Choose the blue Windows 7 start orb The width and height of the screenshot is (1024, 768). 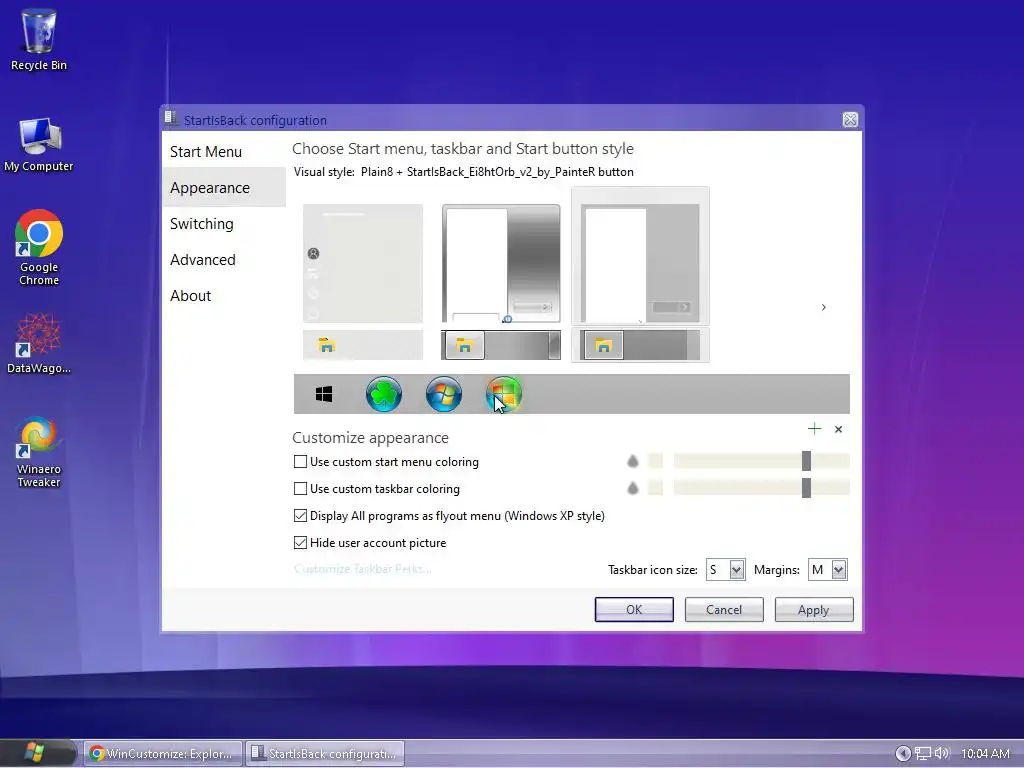[443, 394]
